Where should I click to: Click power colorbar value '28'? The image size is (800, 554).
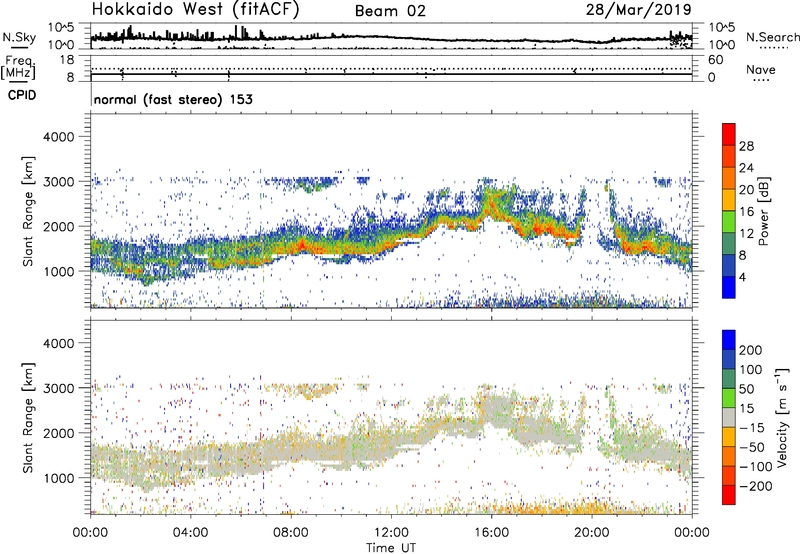[746, 146]
